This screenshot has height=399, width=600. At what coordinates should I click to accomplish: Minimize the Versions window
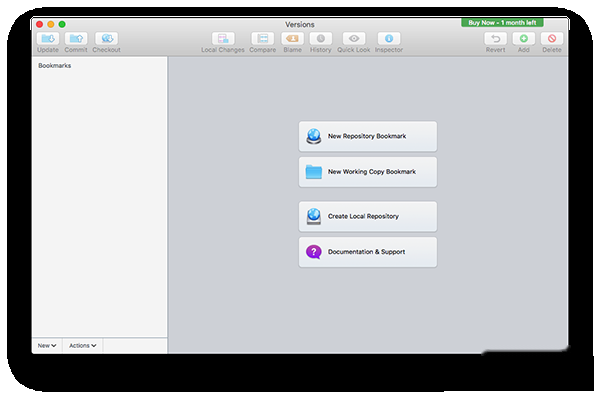tap(51, 24)
